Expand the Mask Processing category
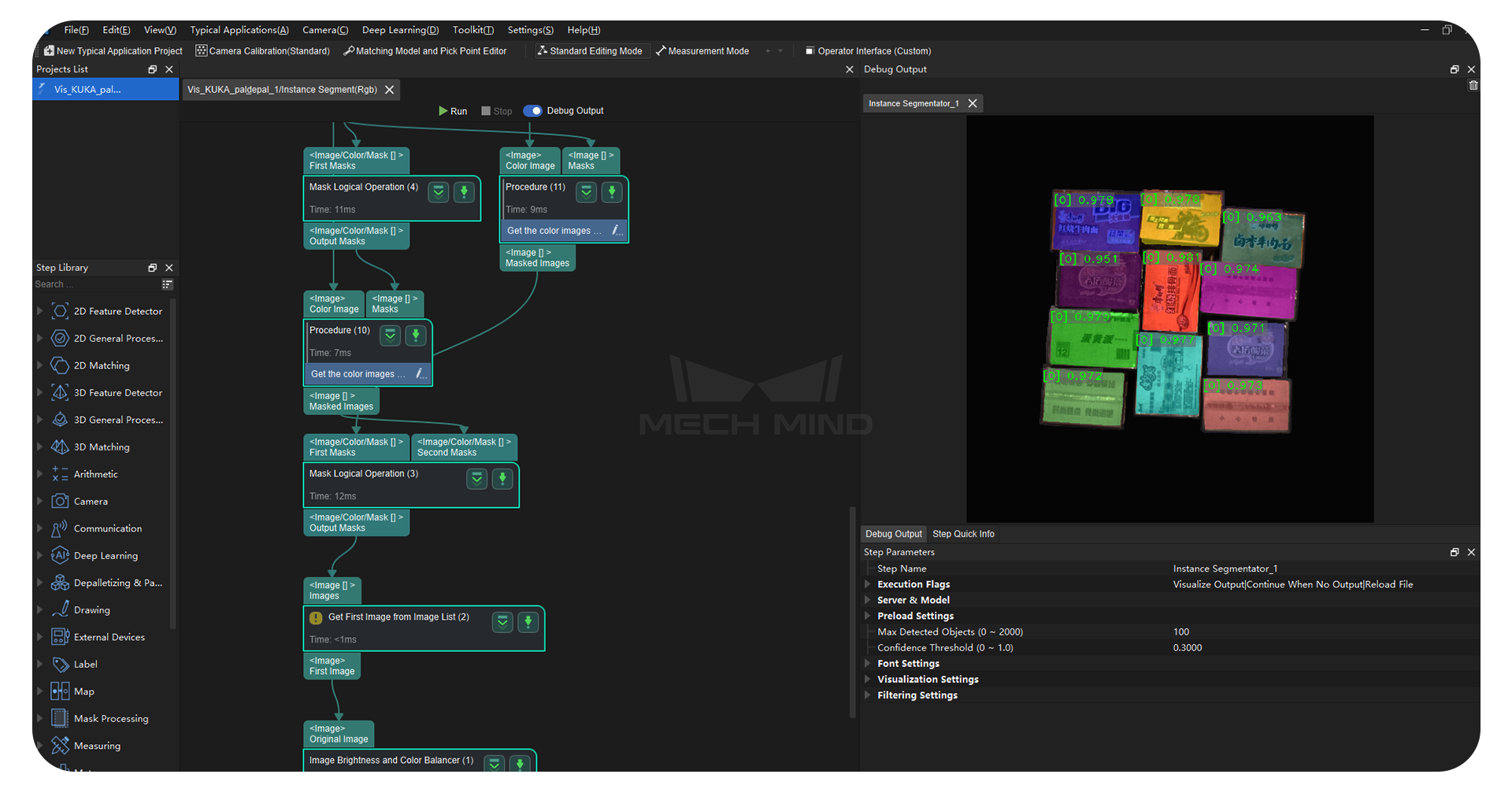Image resolution: width=1512 pixels, height=789 pixels. pyautogui.click(x=39, y=718)
